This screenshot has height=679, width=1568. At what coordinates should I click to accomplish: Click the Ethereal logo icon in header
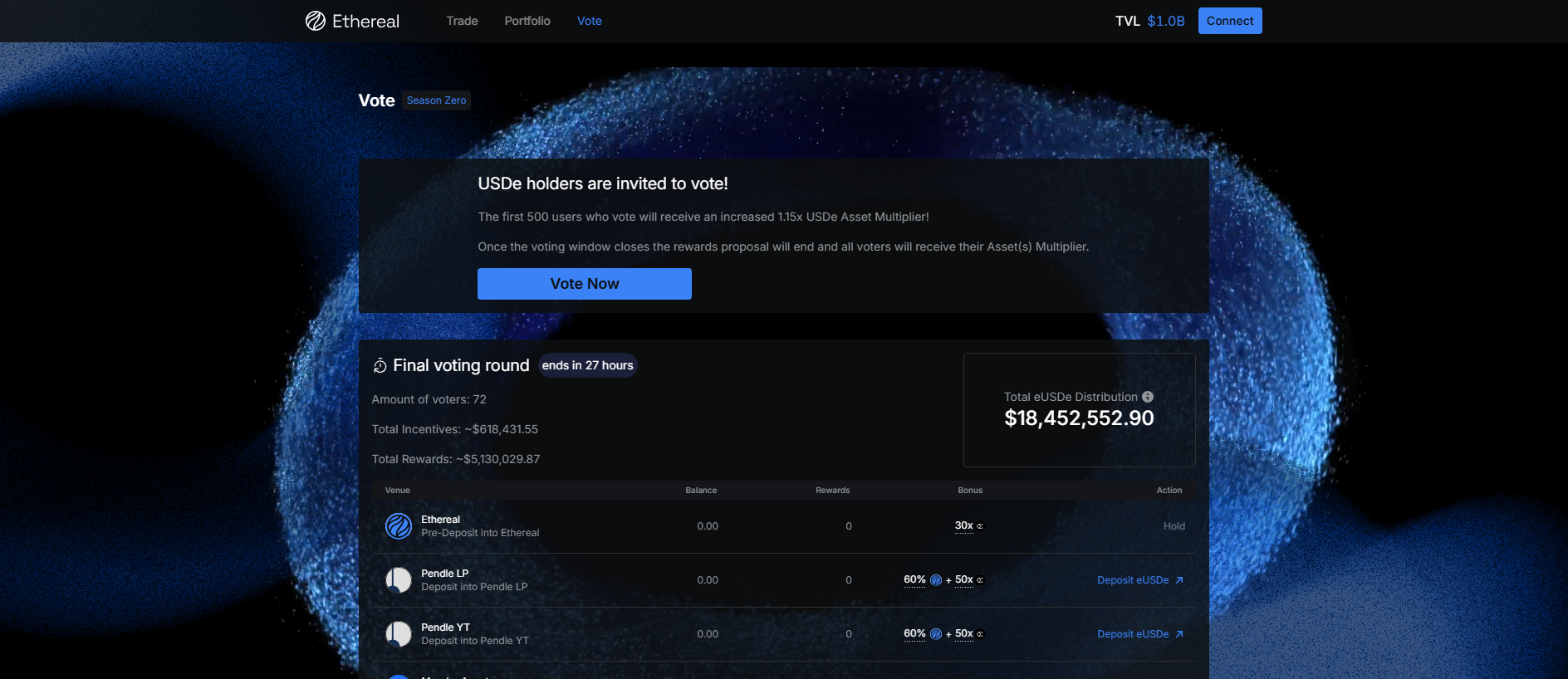point(316,21)
